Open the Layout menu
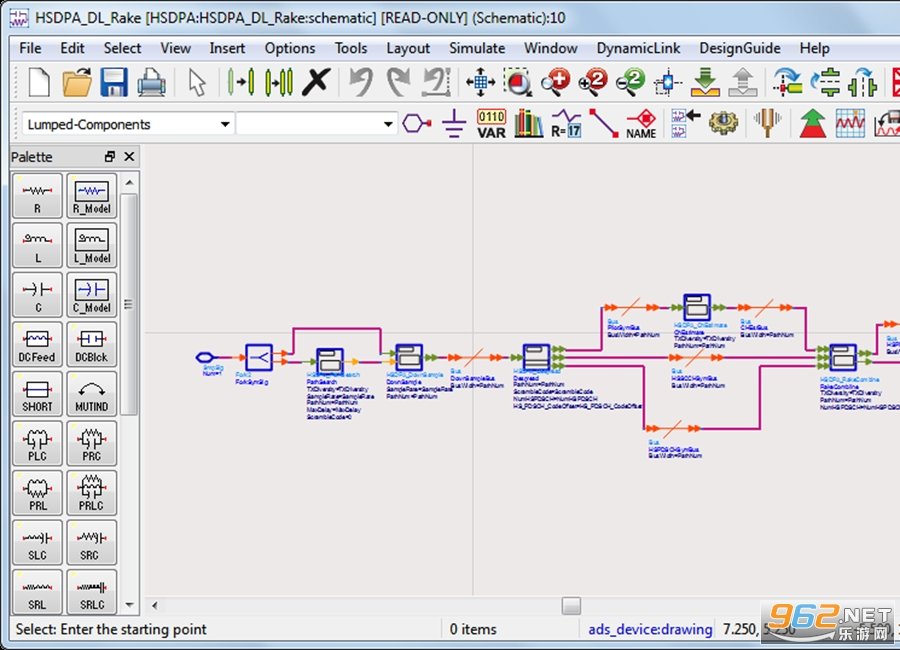 click(x=408, y=48)
